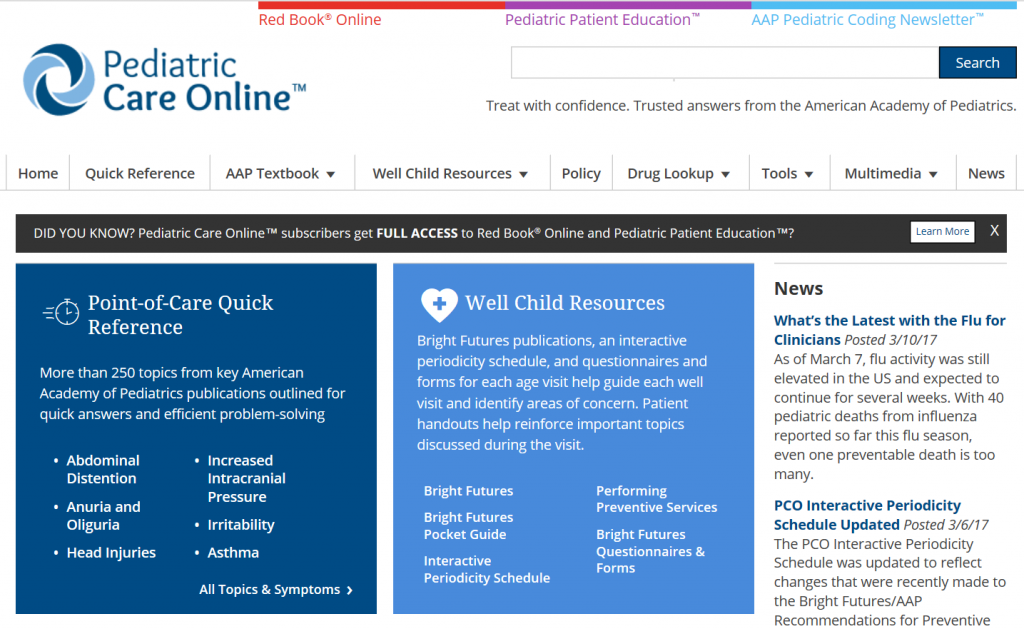Click the Learn More button in banner
Viewport: 1024px width, 629px height.
tap(942, 231)
